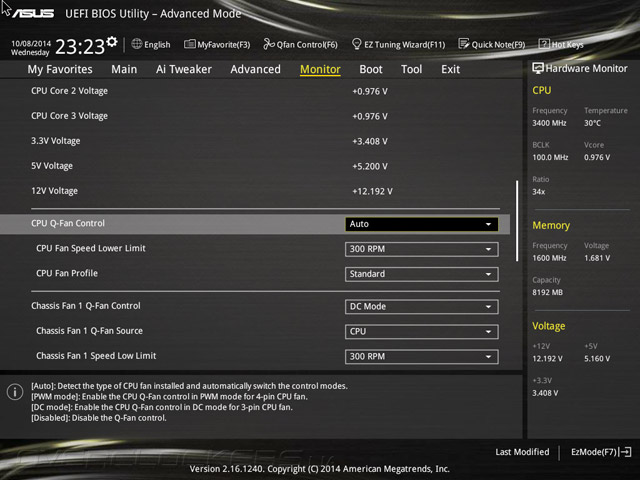Click the 5.160 V reading in sidebar
Image resolution: width=640 pixels, height=480 pixels.
(597, 358)
